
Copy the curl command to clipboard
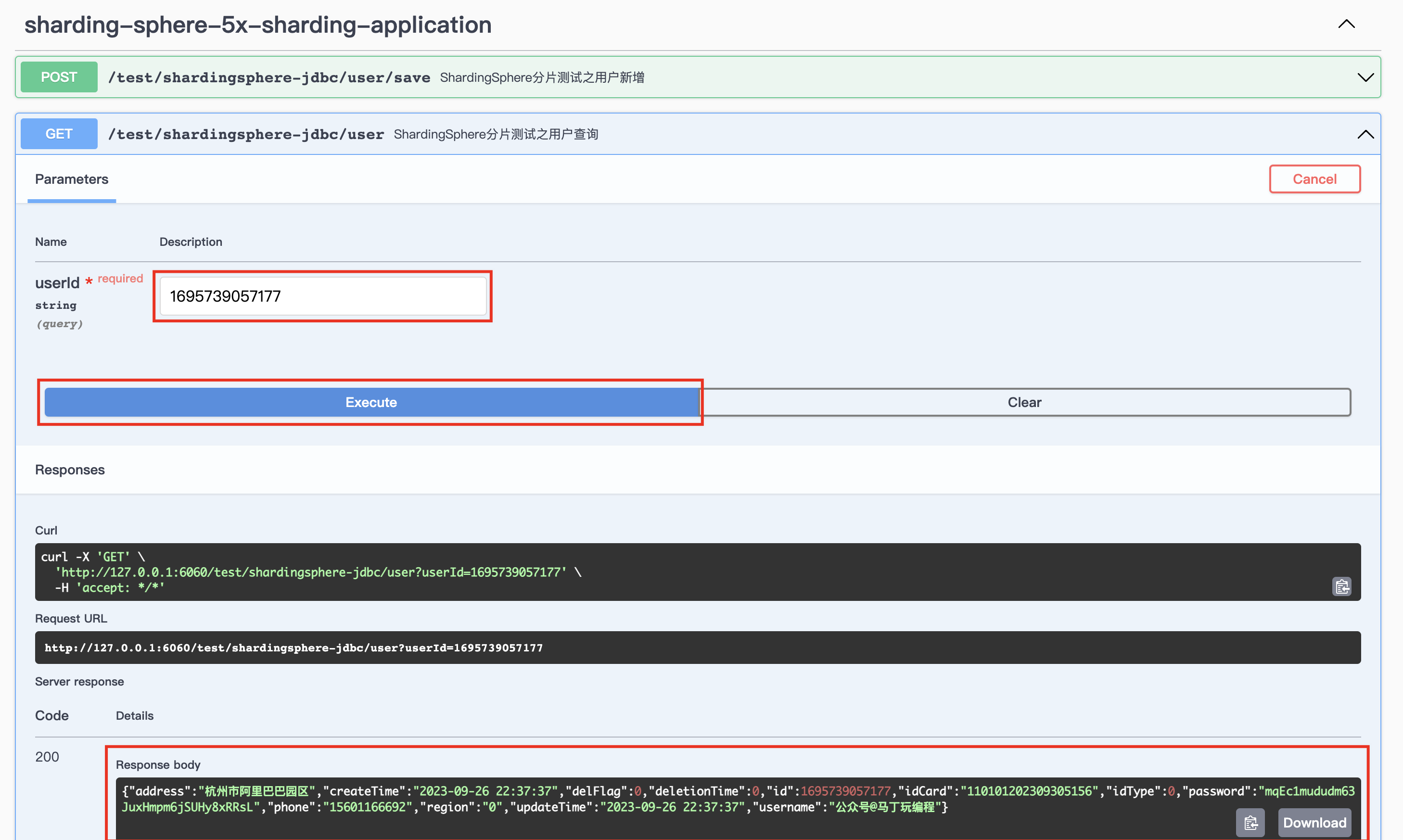(1342, 586)
